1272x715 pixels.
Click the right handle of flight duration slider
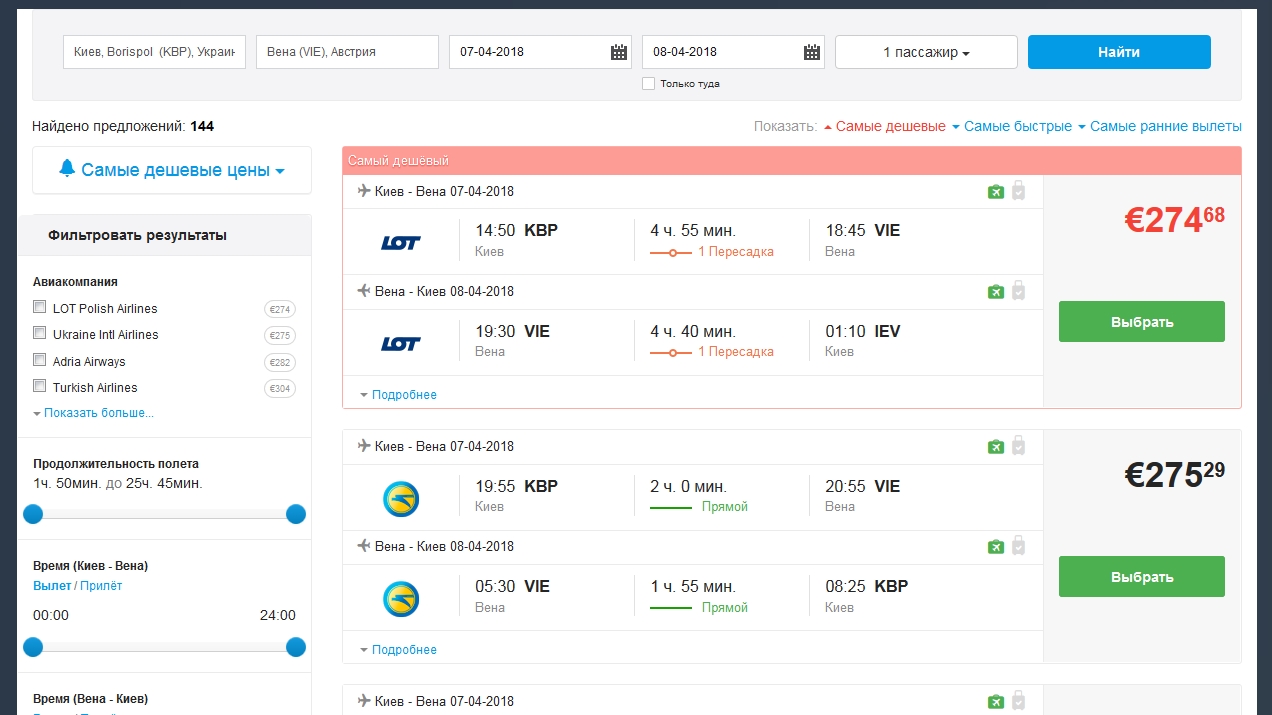[x=296, y=514]
